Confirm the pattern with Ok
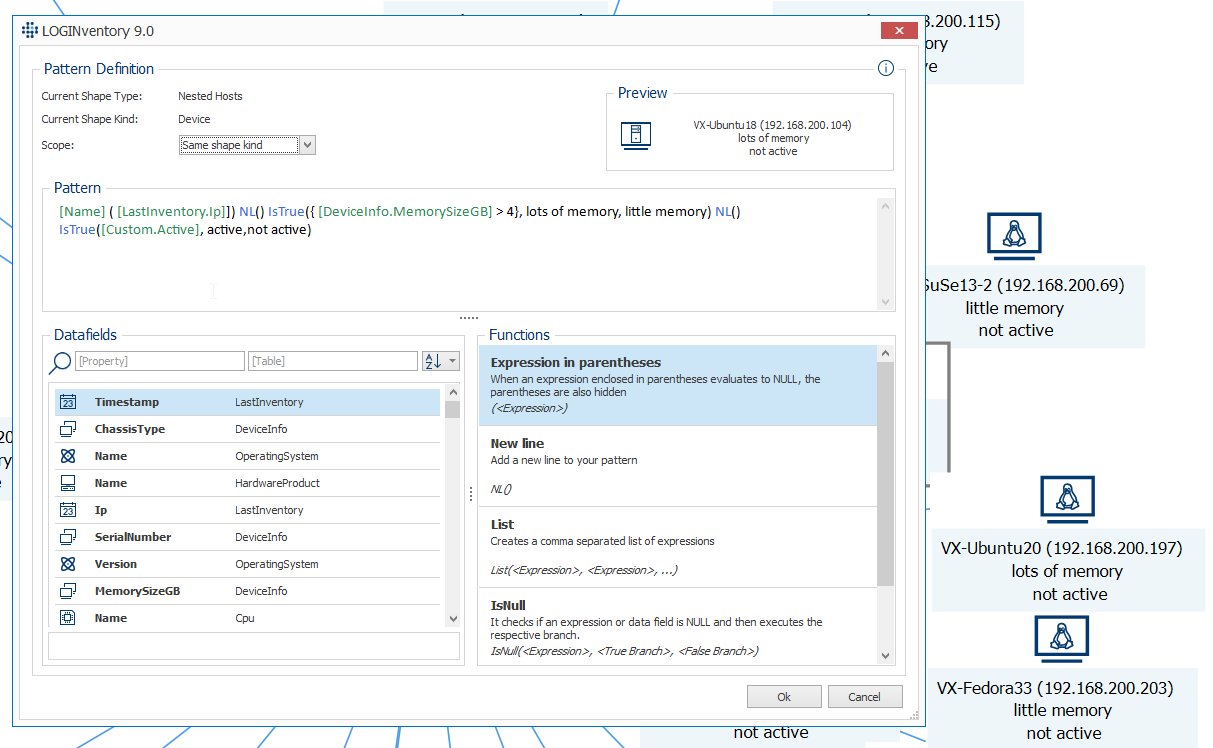Viewport: 1213px width, 748px height. [x=784, y=697]
